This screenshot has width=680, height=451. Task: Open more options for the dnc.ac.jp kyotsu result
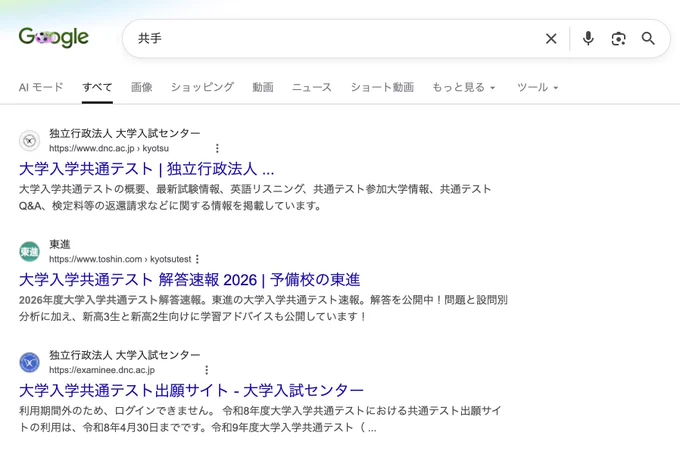pos(217,148)
